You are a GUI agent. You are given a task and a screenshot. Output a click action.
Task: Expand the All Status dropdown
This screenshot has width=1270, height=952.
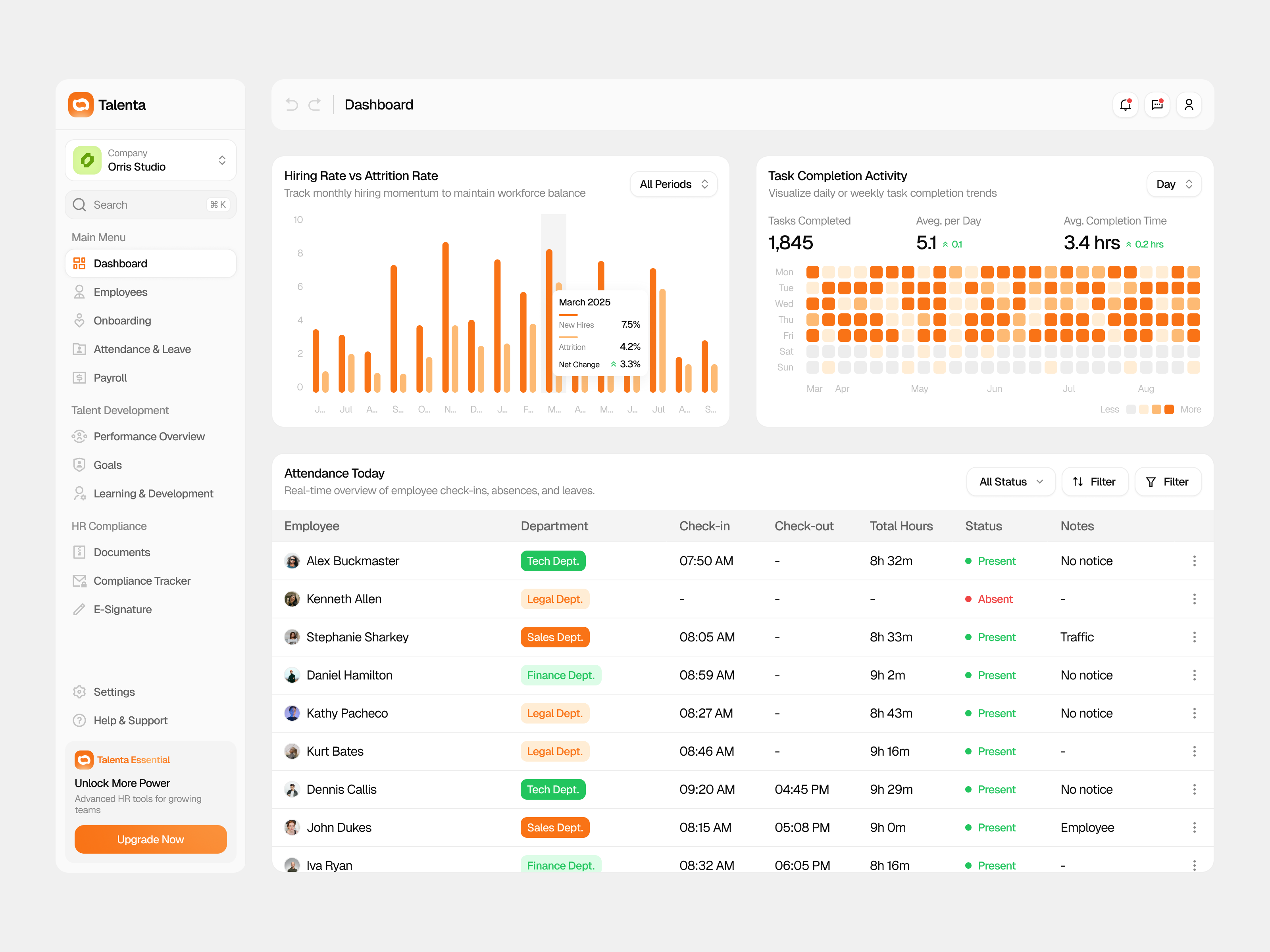[x=1010, y=482]
